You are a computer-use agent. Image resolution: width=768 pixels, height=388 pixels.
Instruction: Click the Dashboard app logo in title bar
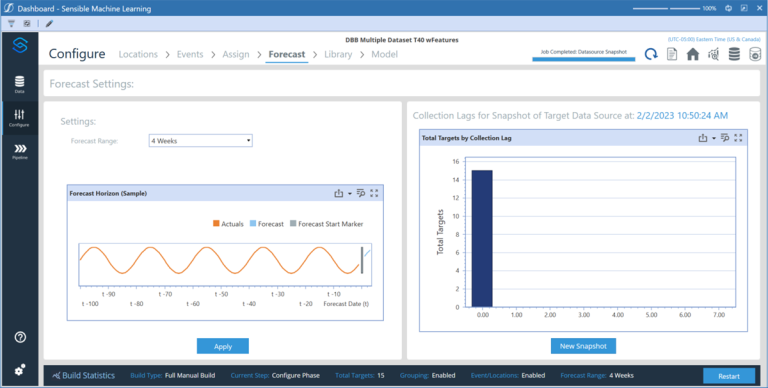(x=8, y=8)
